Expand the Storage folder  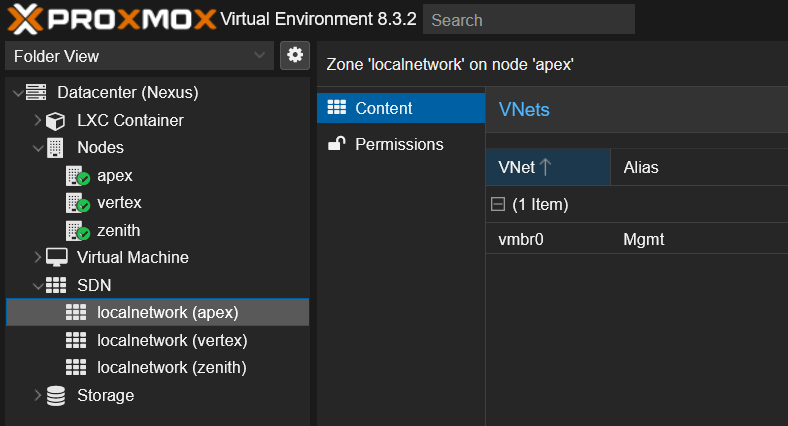(38, 395)
